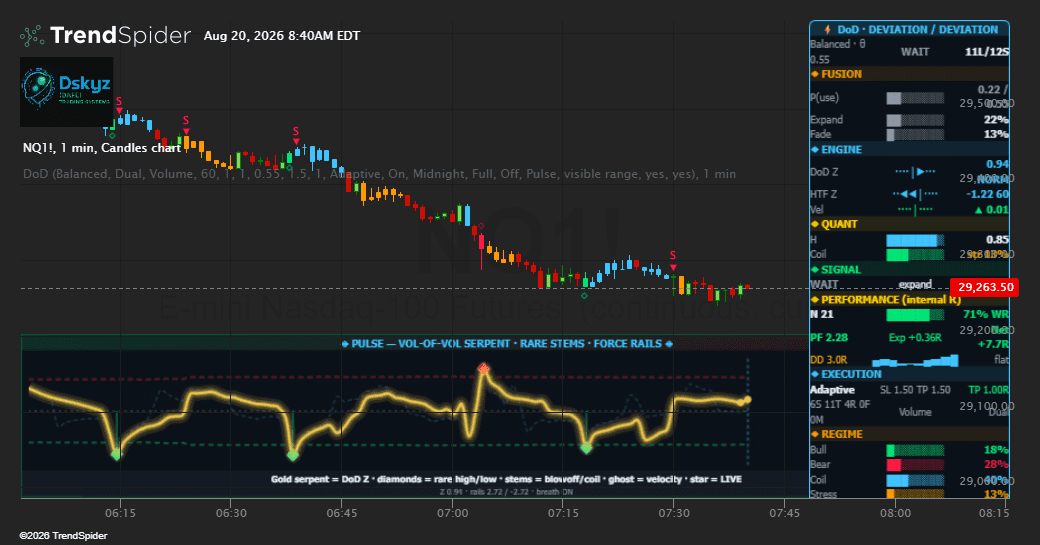The image size is (1040, 545).
Task: Click the Adaptive execution label
Action: [832, 390]
